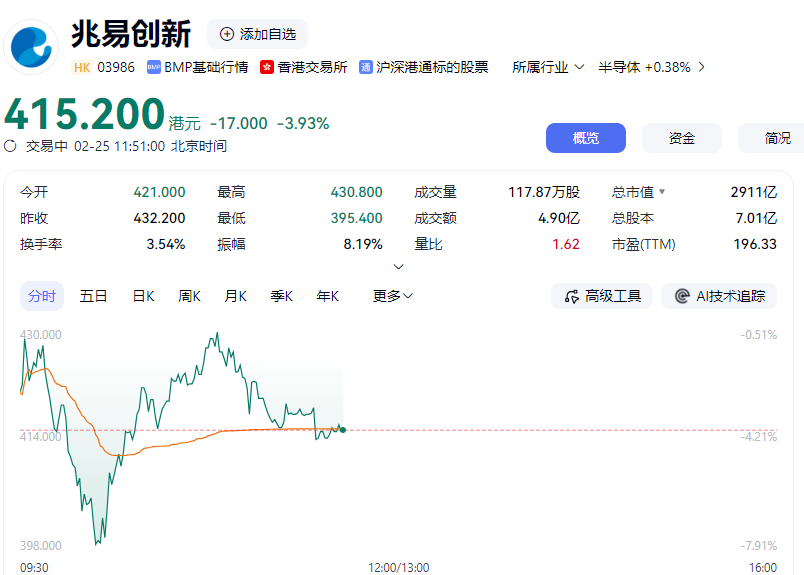Click the price 415.200
The image size is (804, 575).
[84, 114]
